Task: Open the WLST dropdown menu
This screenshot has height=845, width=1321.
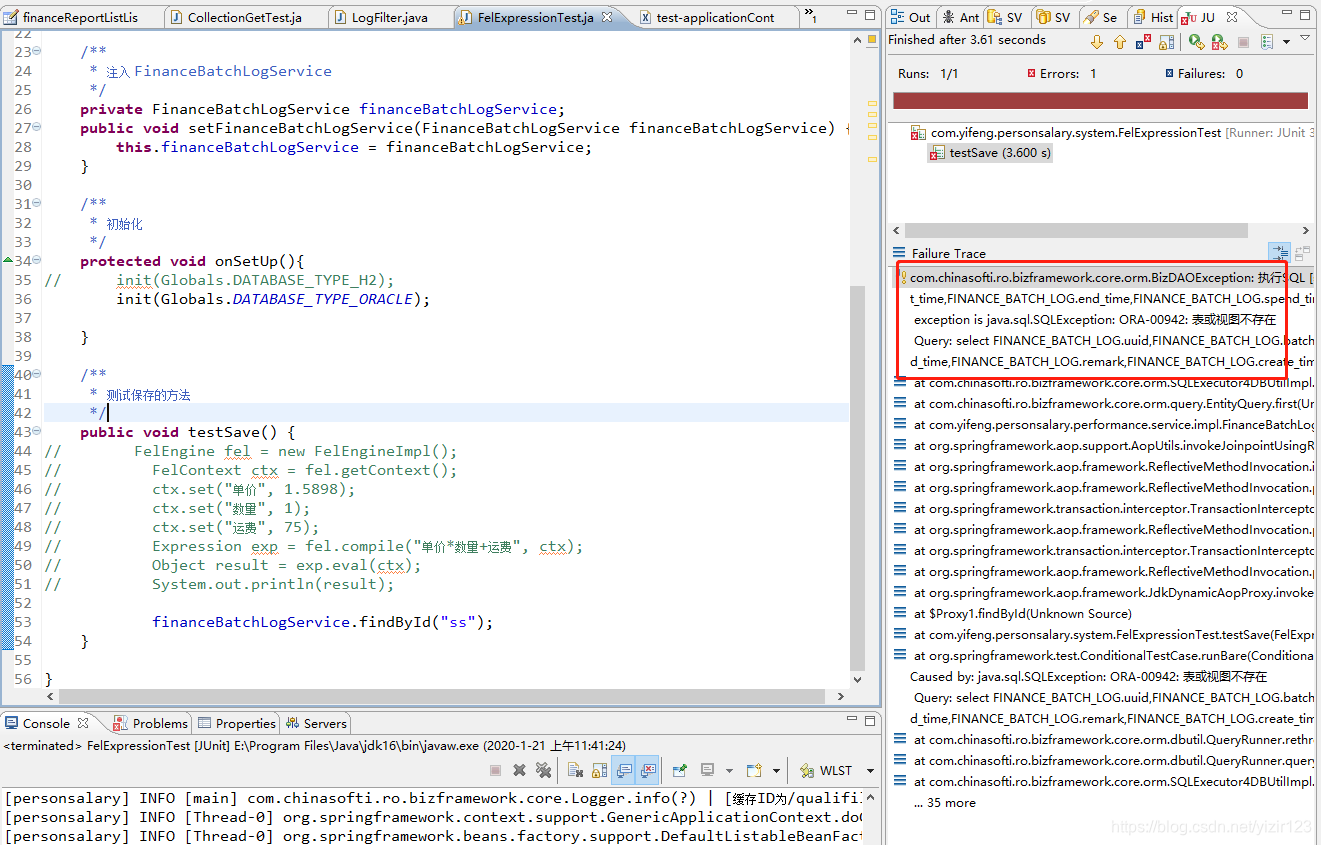Action: pos(868,769)
